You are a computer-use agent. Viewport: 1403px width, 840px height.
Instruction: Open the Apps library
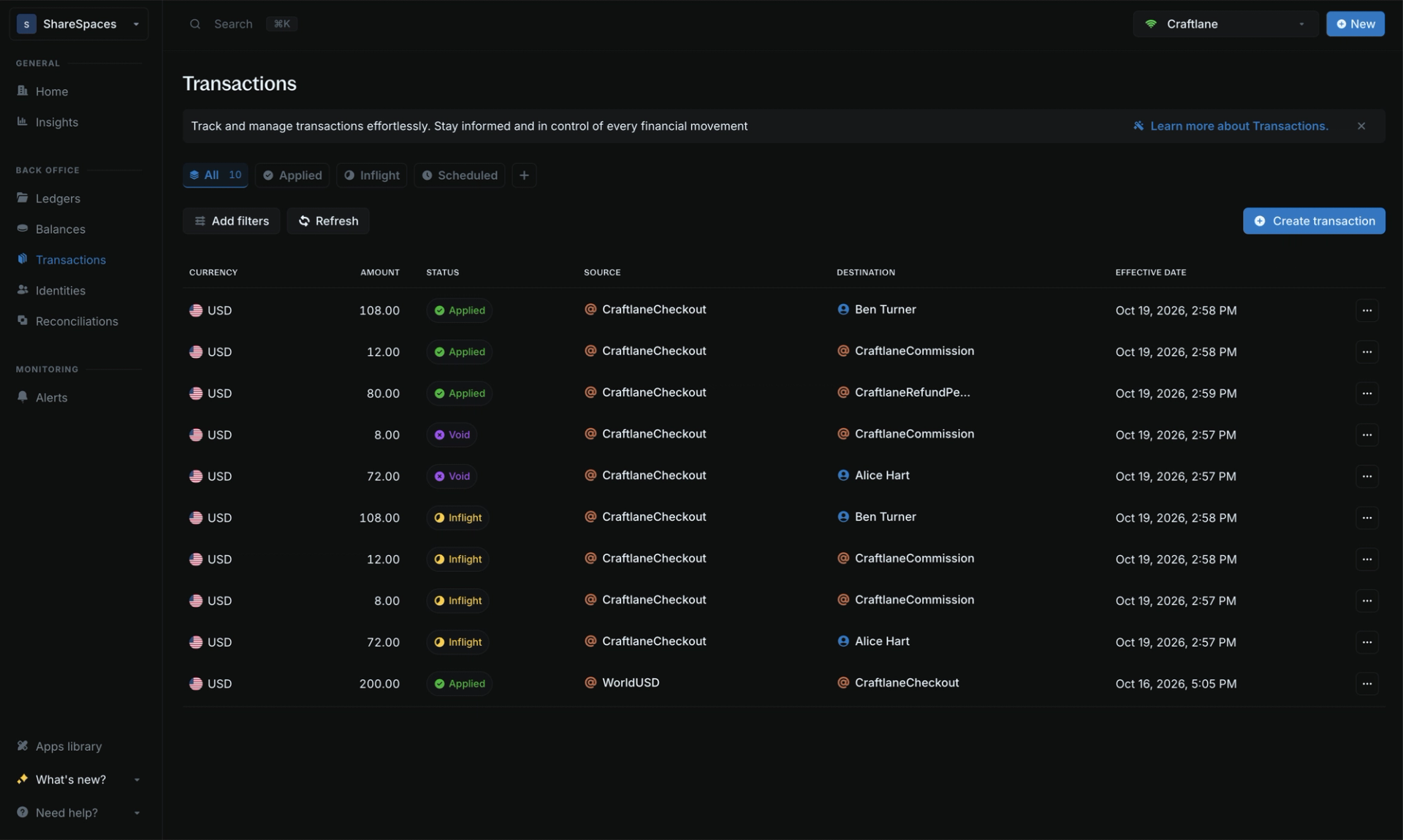(69, 747)
